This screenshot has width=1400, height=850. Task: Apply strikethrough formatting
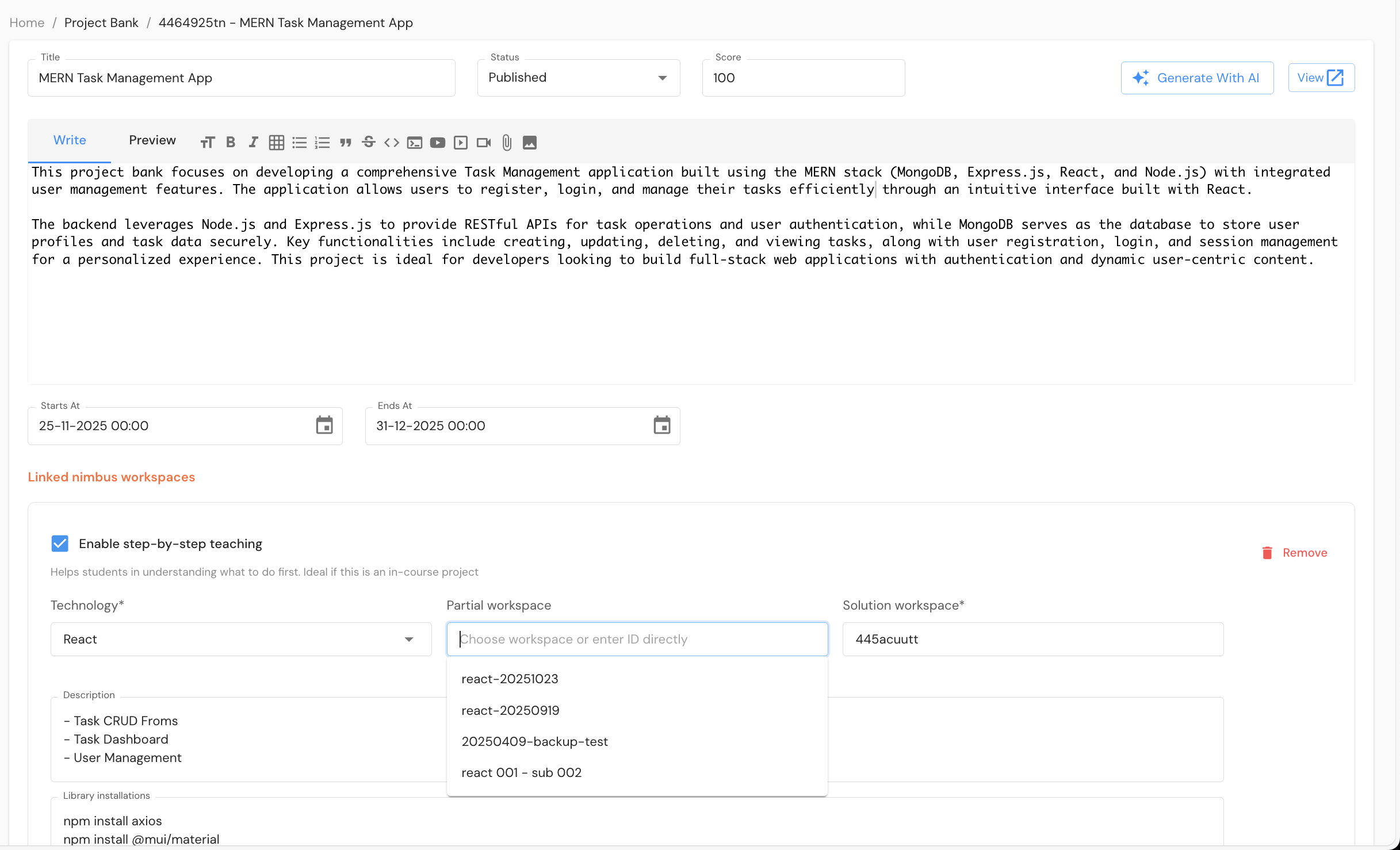point(369,142)
